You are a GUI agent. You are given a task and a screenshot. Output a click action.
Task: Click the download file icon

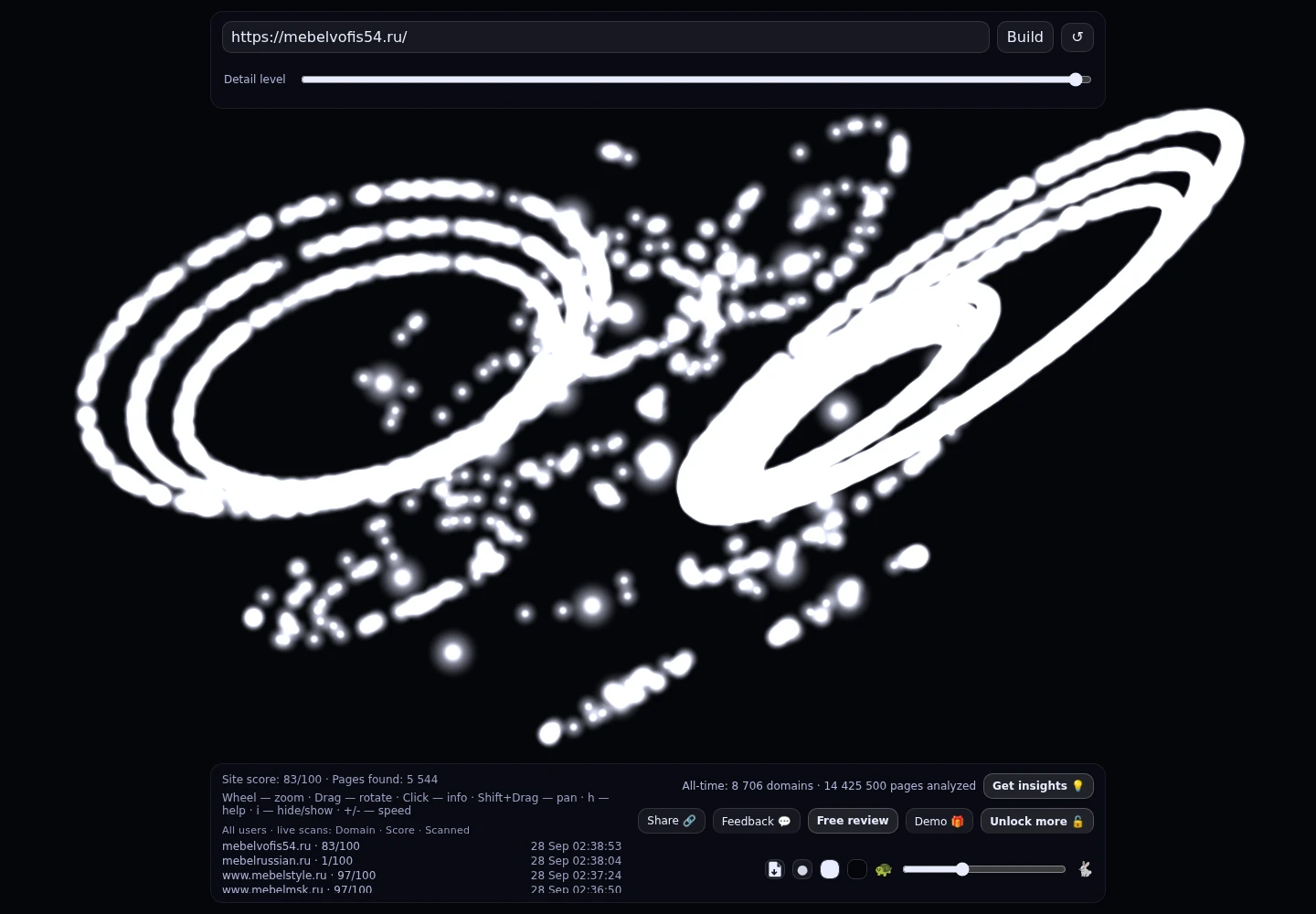pyautogui.click(x=774, y=869)
